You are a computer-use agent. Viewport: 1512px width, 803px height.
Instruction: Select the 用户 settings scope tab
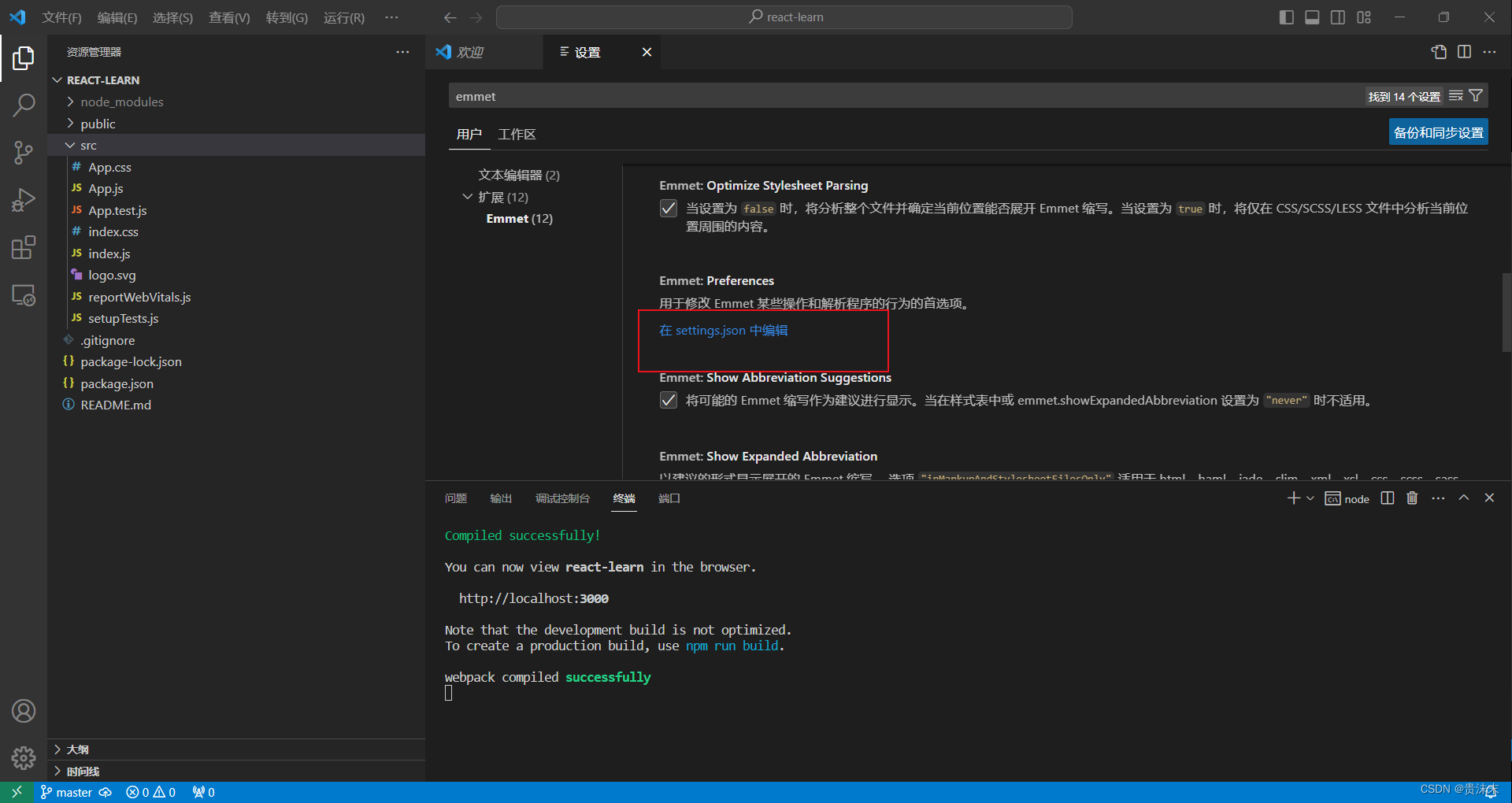[x=469, y=135]
